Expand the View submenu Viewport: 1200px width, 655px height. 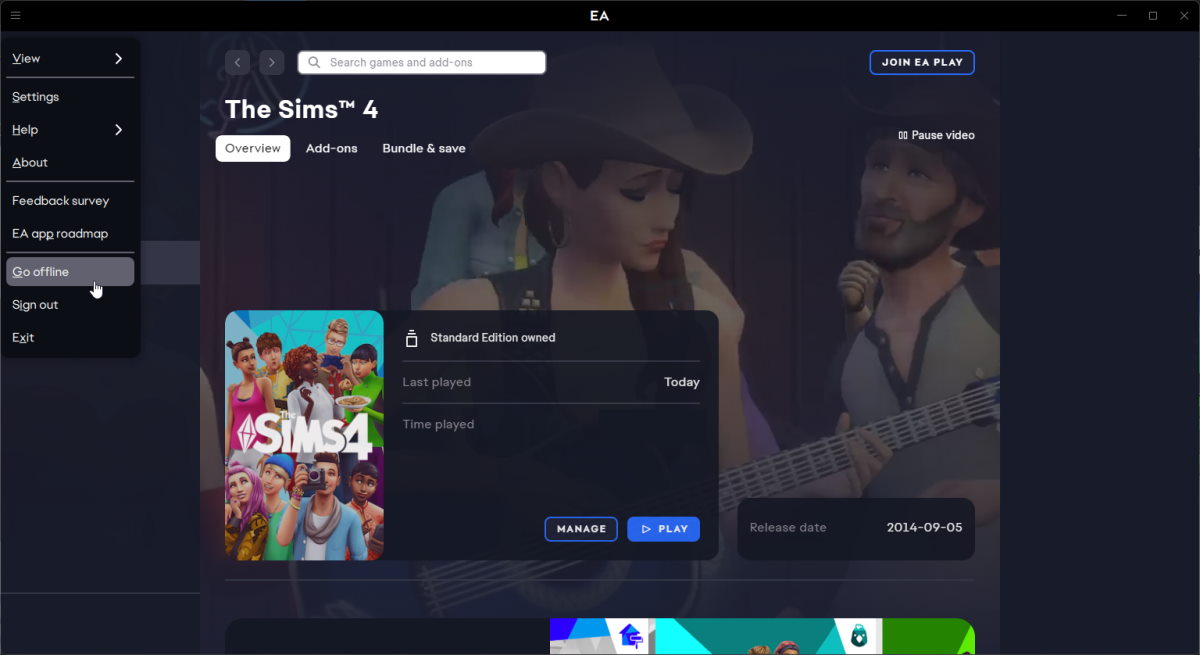pos(69,59)
